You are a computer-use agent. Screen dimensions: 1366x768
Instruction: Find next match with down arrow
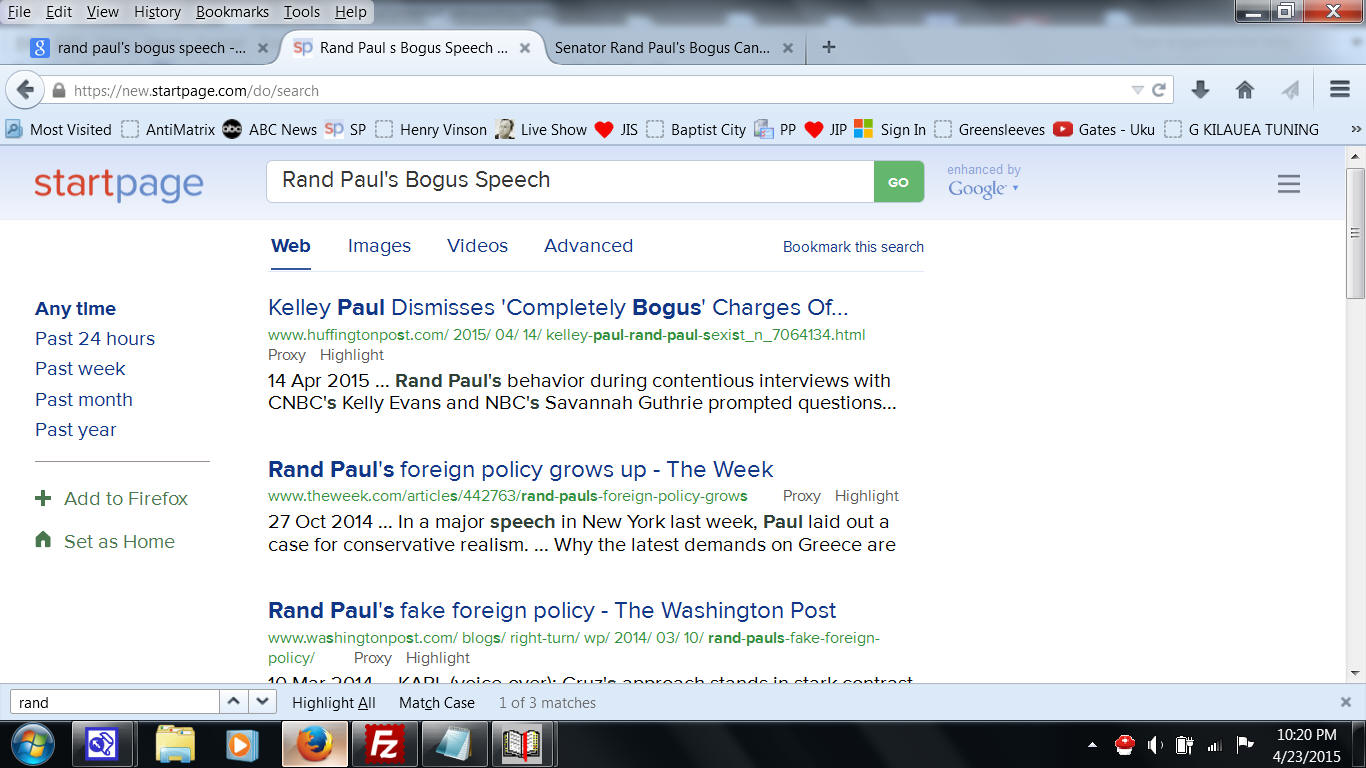click(261, 702)
